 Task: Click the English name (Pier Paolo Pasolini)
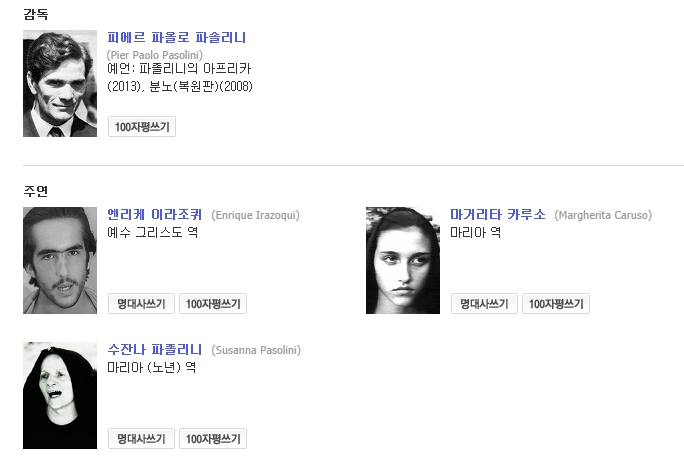155,54
